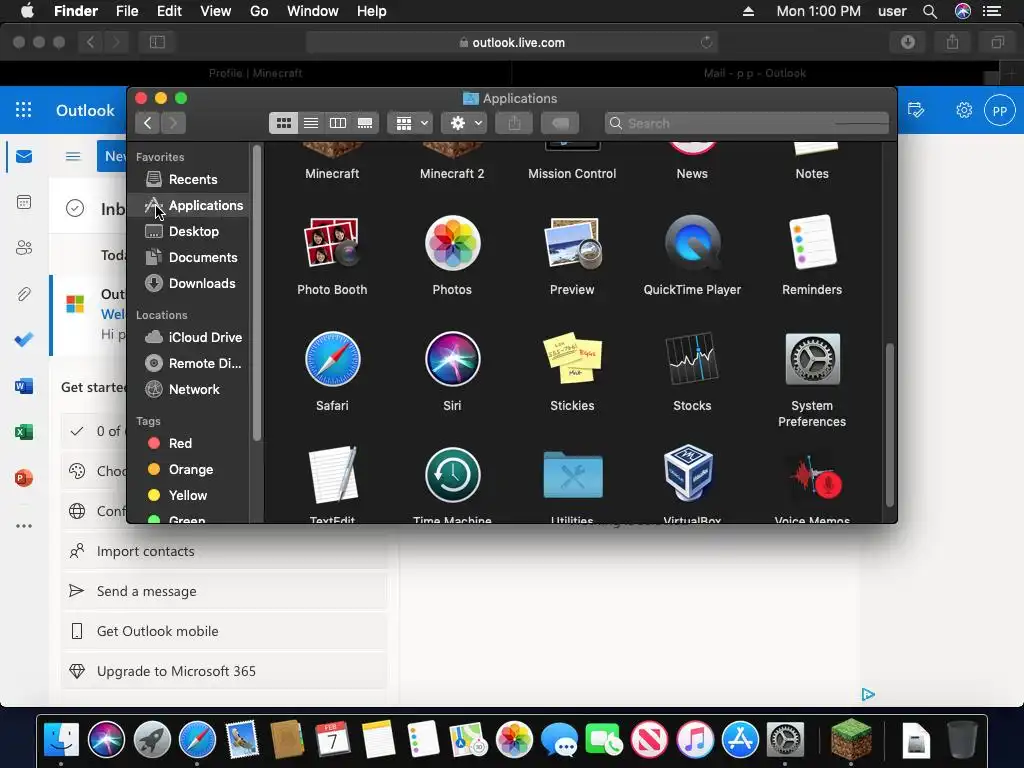Click Get Outlook mobile
Screen dimensions: 1024x768
tap(224, 631)
